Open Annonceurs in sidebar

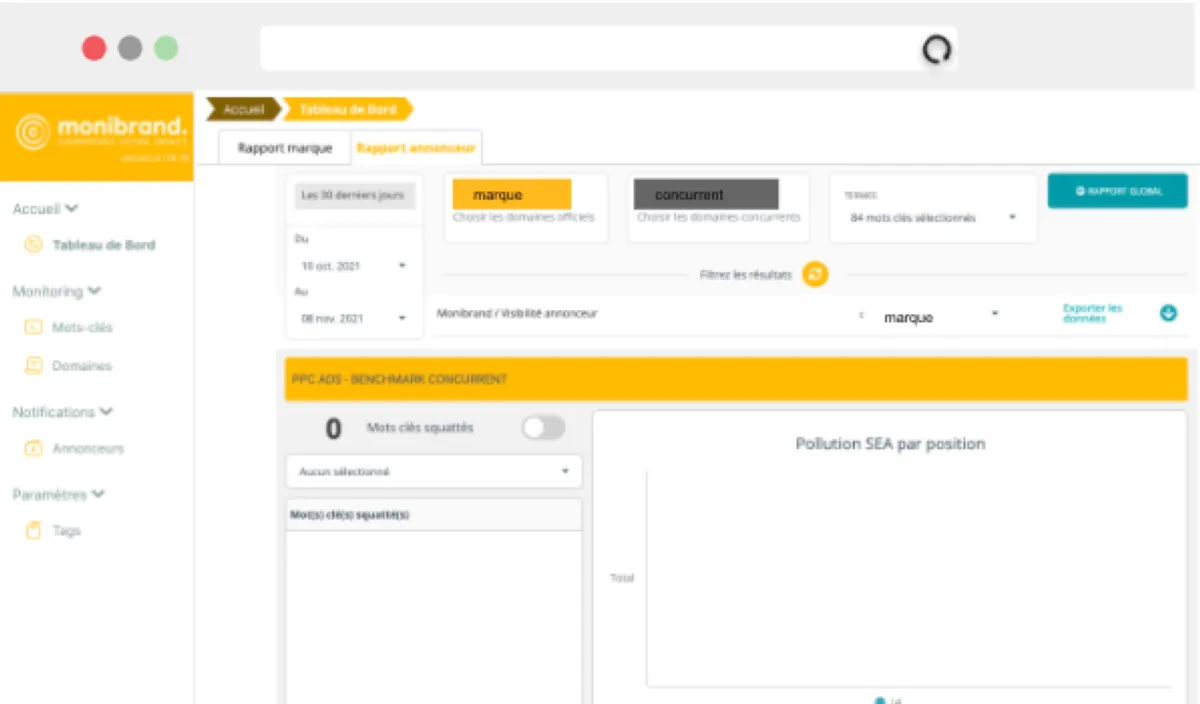tap(88, 449)
